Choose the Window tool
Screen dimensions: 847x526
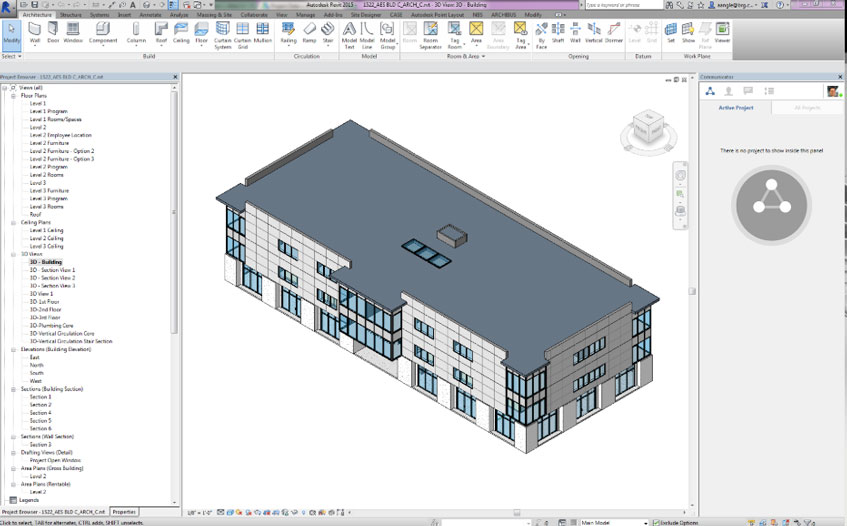(x=73, y=33)
